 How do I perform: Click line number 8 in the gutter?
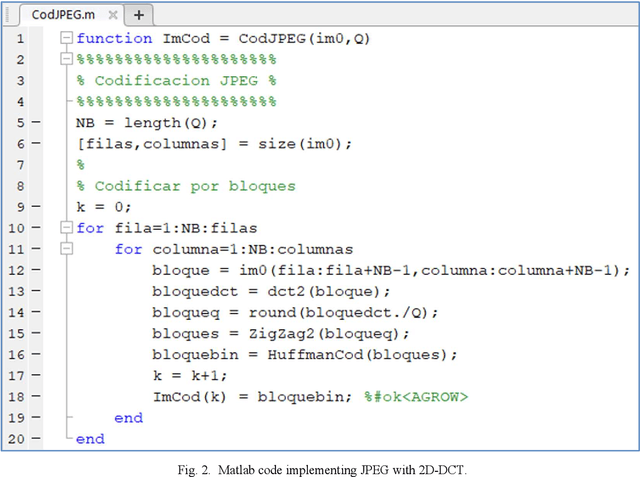(20, 186)
